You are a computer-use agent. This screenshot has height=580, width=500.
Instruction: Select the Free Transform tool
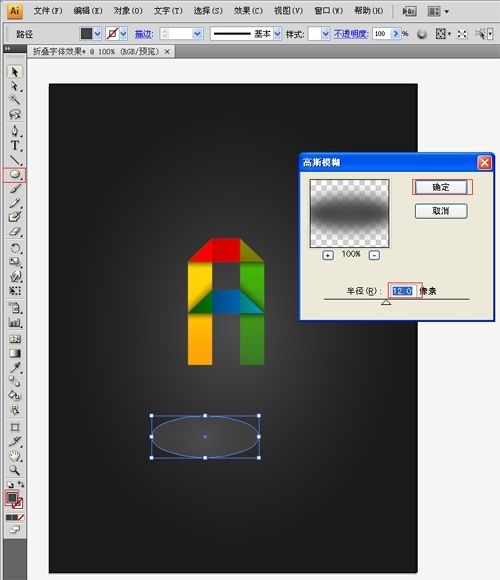[x=14, y=291]
